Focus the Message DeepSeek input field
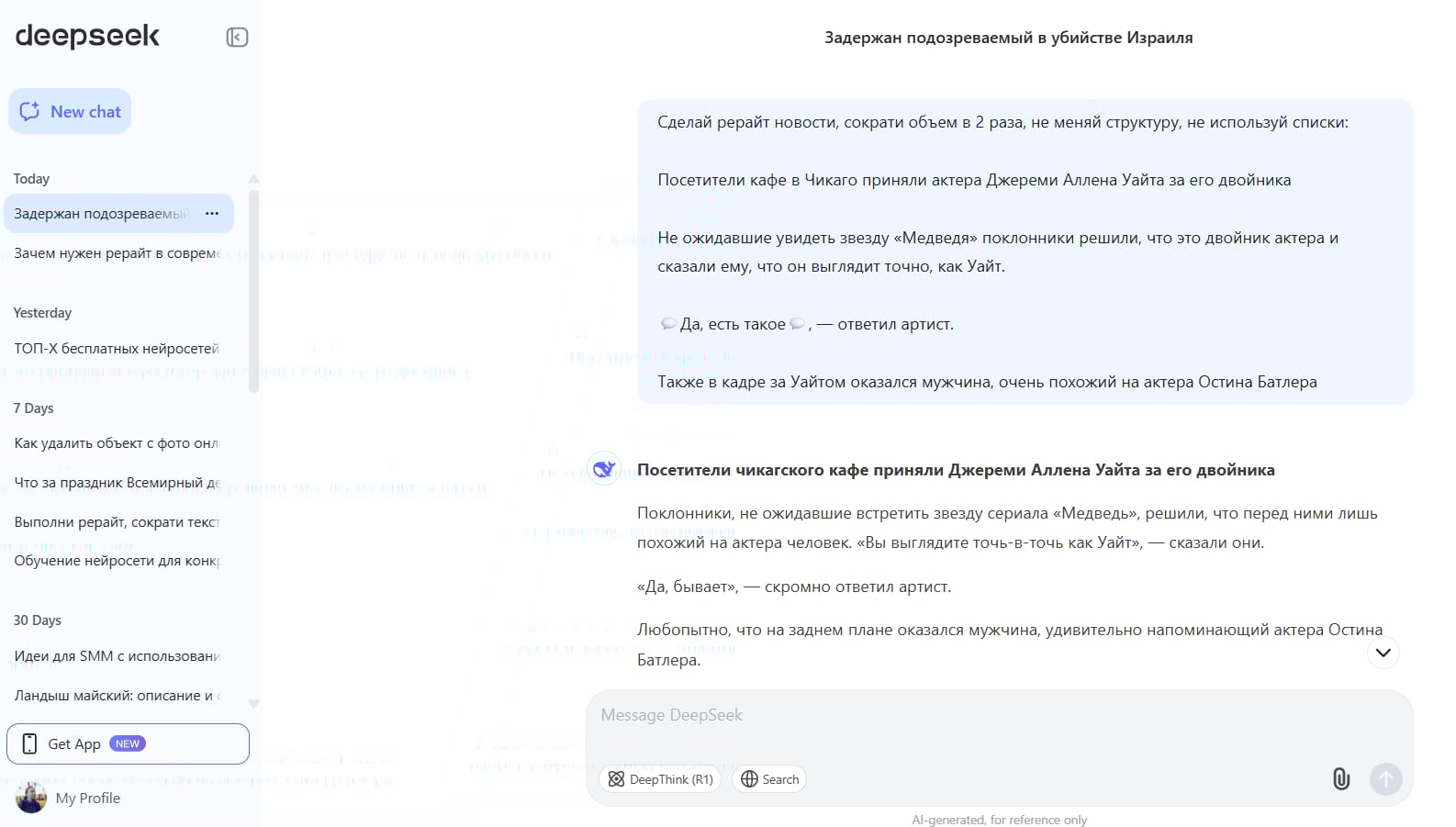The image size is (1456, 827). pyautogui.click(x=999, y=715)
